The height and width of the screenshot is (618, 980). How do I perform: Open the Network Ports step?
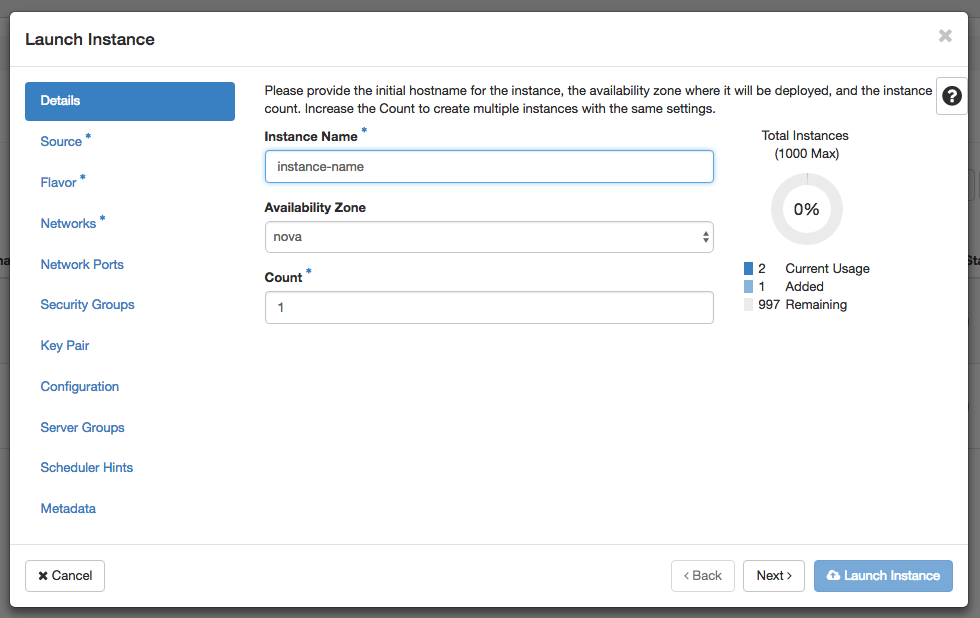pos(82,264)
